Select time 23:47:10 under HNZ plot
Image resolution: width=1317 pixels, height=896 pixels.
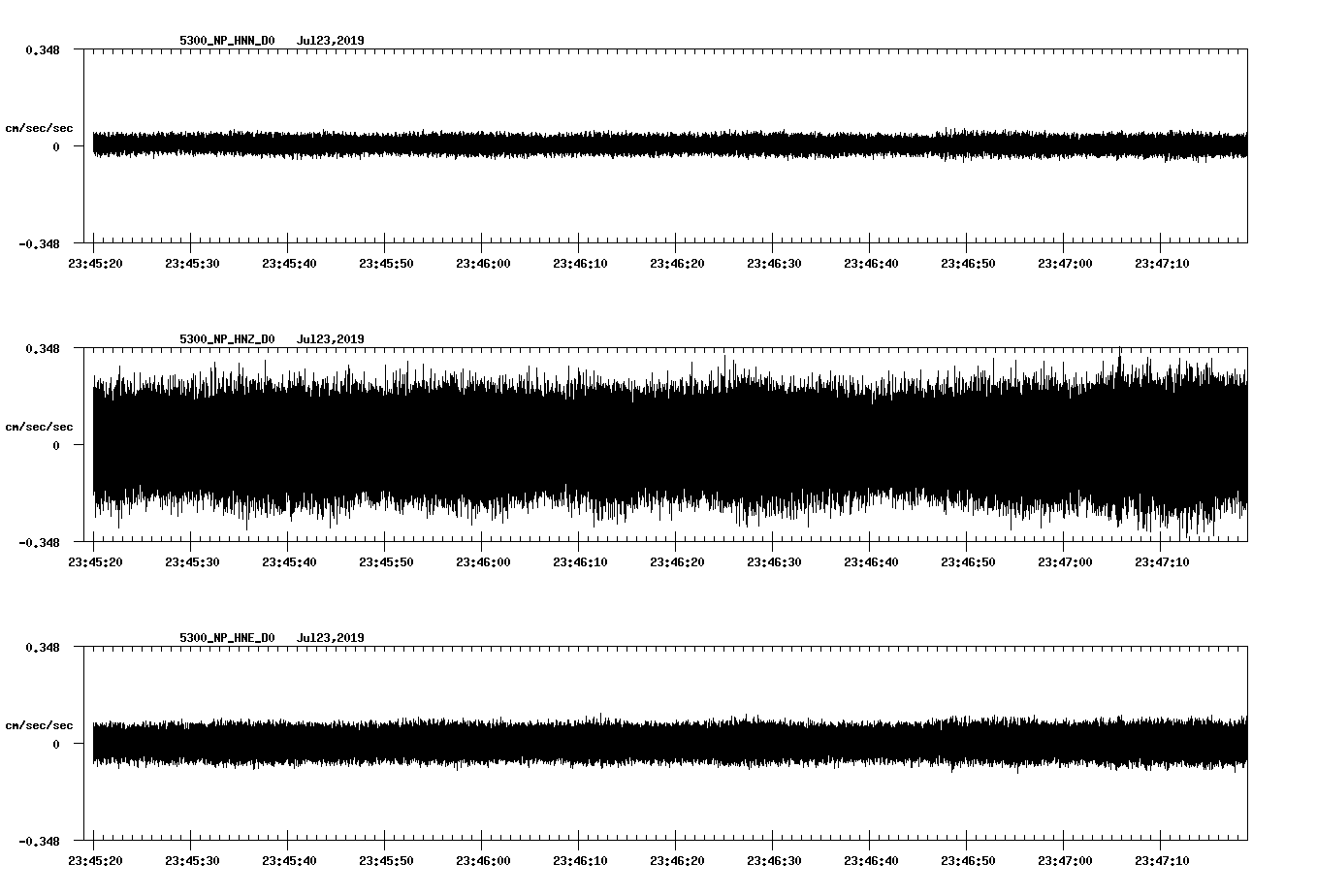tap(1162, 562)
